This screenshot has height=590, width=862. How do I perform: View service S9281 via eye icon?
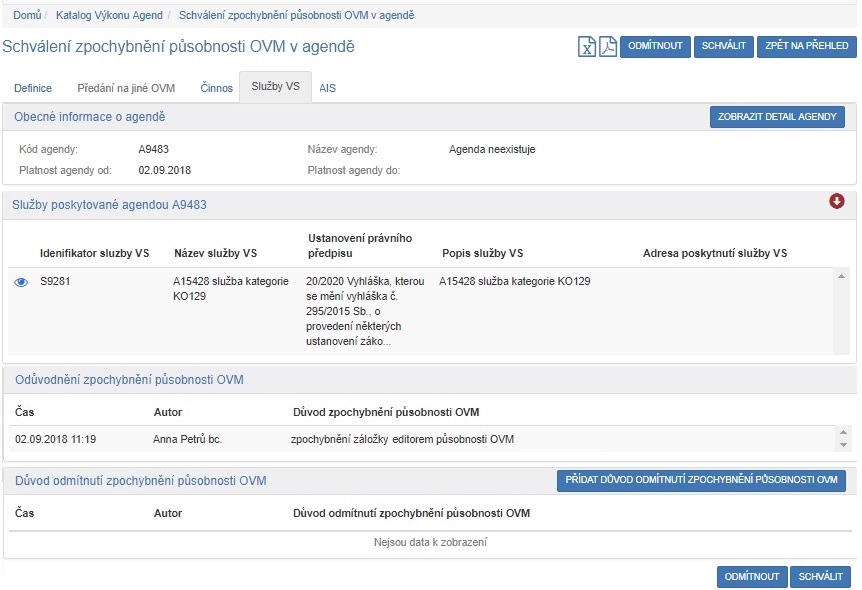click(21, 282)
